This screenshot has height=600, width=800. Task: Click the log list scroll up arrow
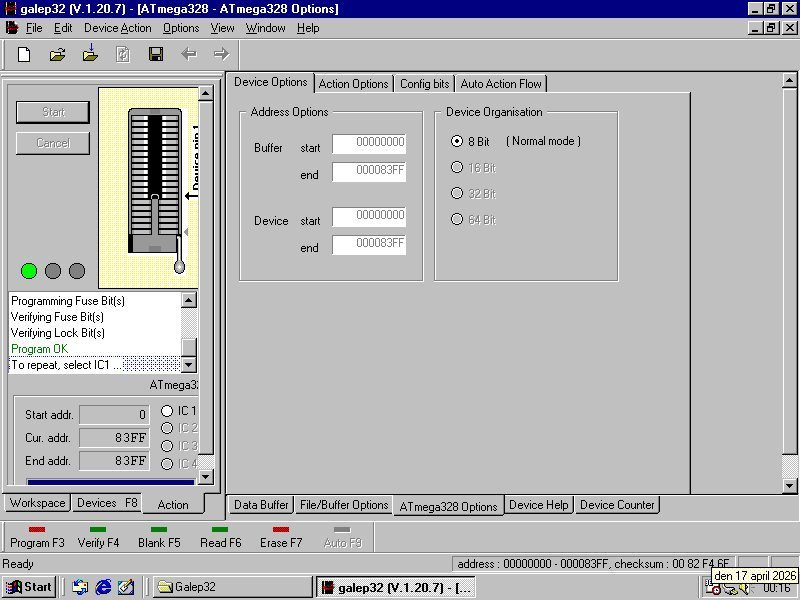pyautogui.click(x=188, y=300)
